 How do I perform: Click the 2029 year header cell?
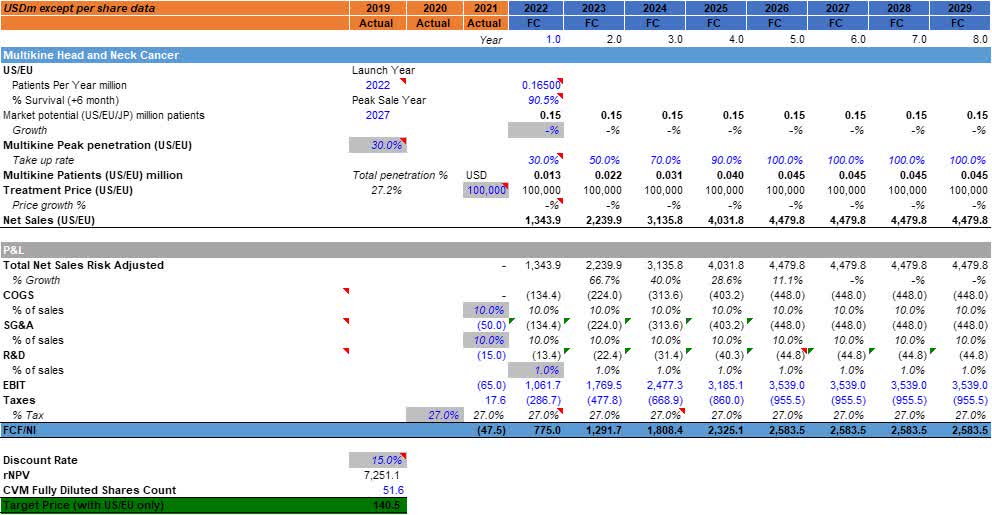tap(960, 8)
